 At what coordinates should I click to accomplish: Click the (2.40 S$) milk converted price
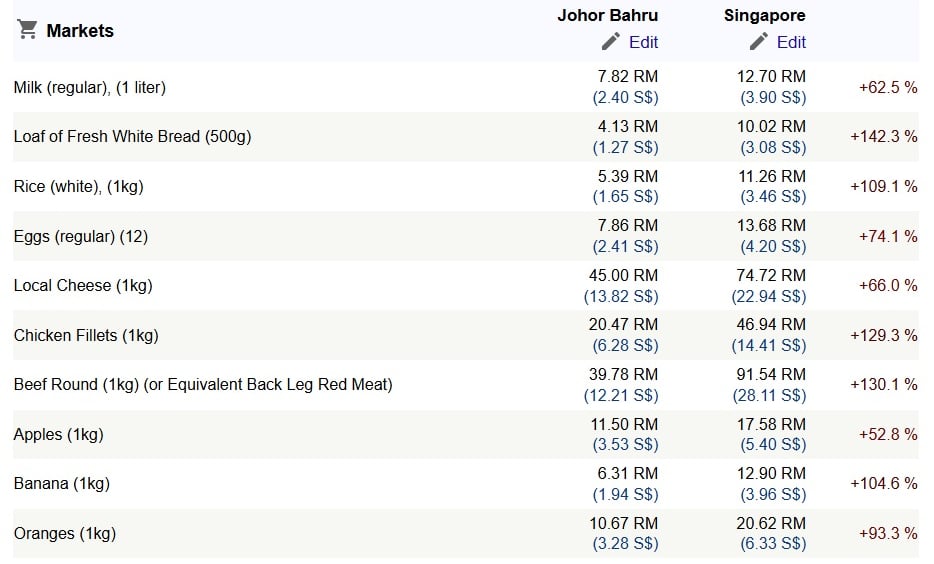pos(625,98)
